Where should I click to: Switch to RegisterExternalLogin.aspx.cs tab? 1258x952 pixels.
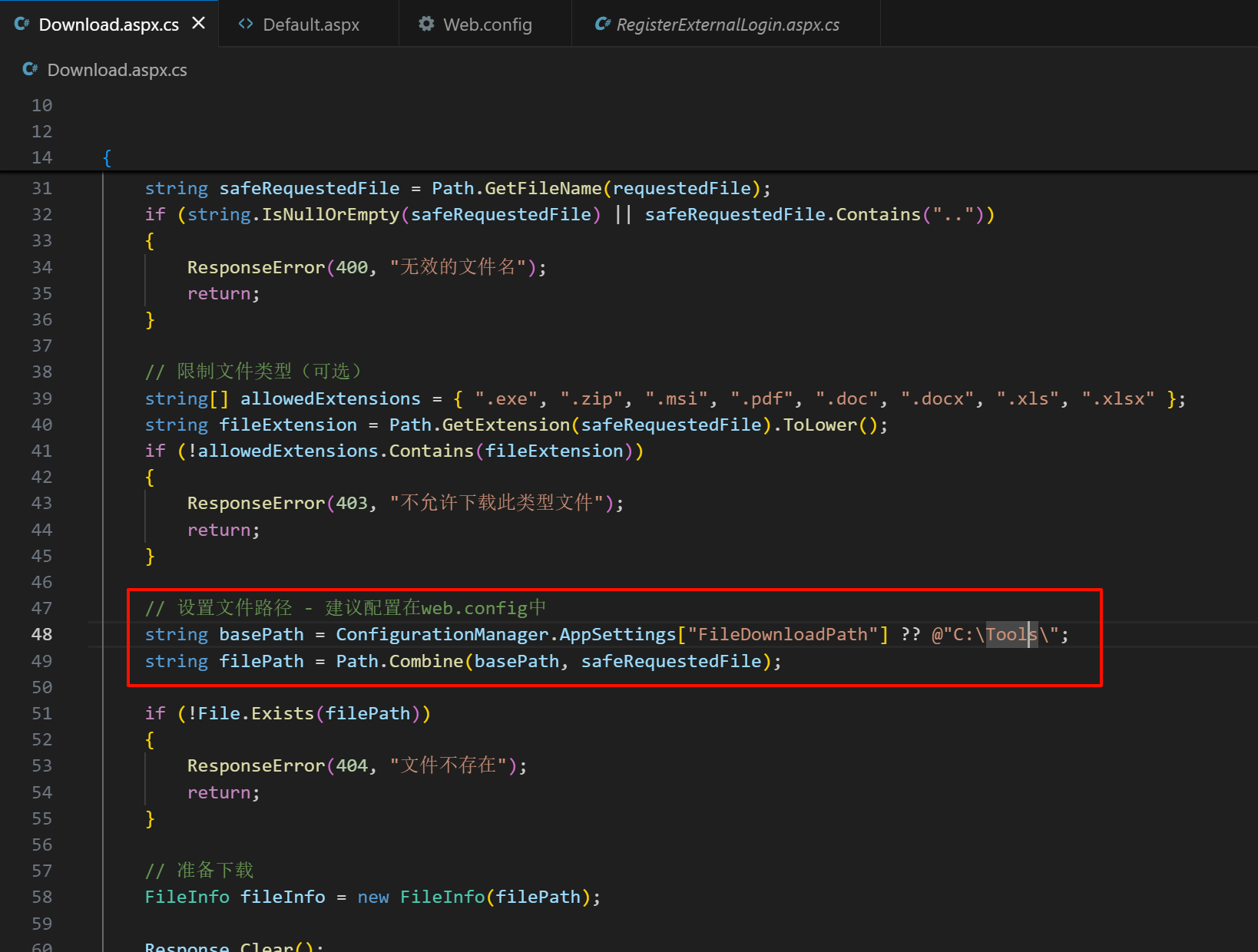[727, 25]
